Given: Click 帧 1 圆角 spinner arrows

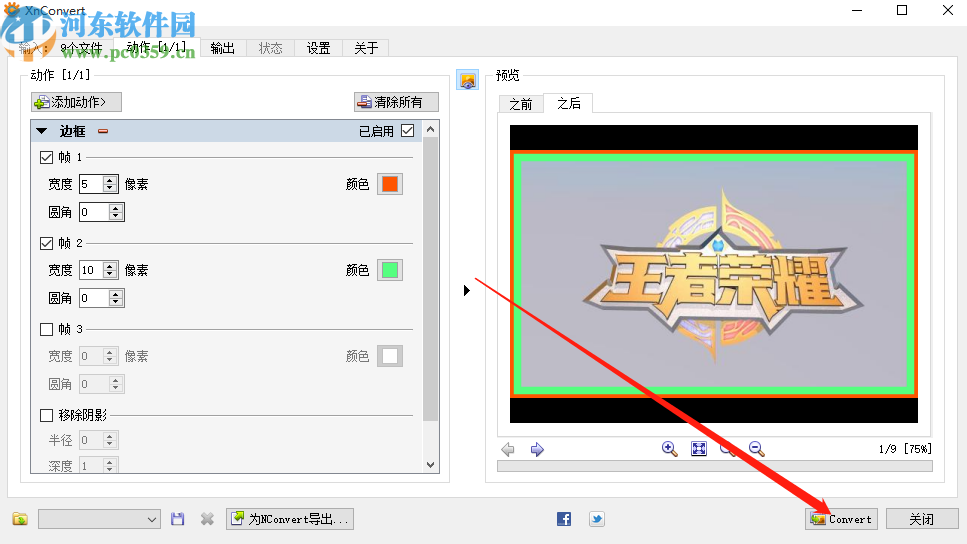Looking at the screenshot, I should point(115,212).
